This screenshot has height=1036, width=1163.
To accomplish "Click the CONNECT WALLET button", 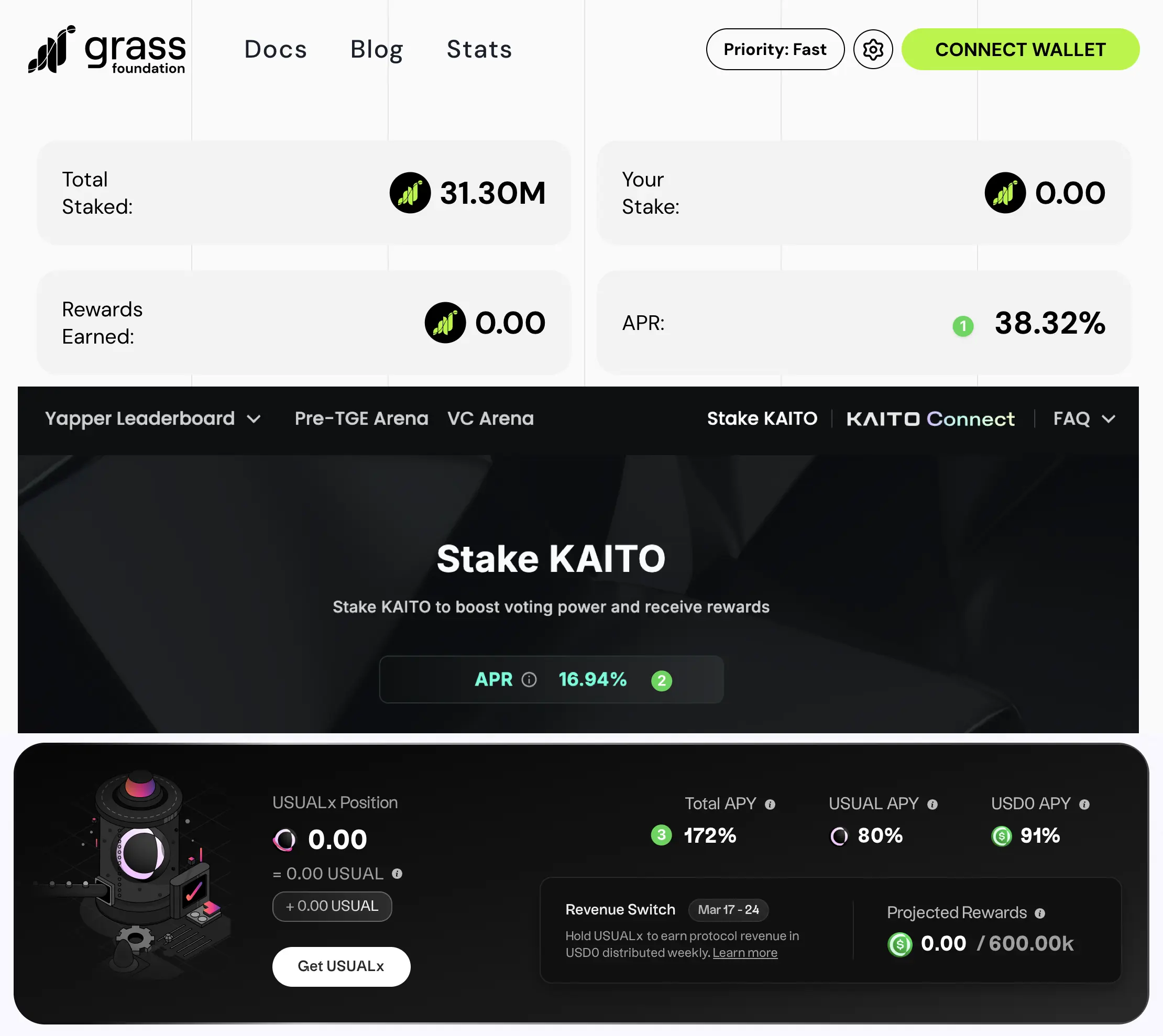I will tap(1019, 50).
